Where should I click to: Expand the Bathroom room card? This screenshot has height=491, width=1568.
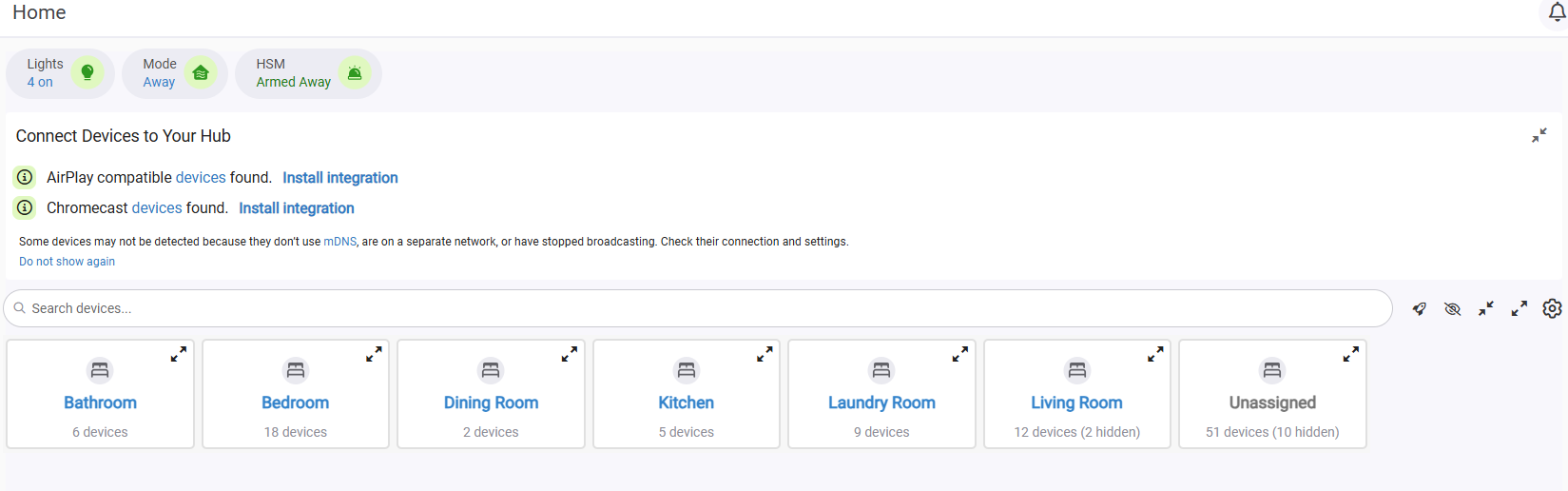[x=178, y=354]
